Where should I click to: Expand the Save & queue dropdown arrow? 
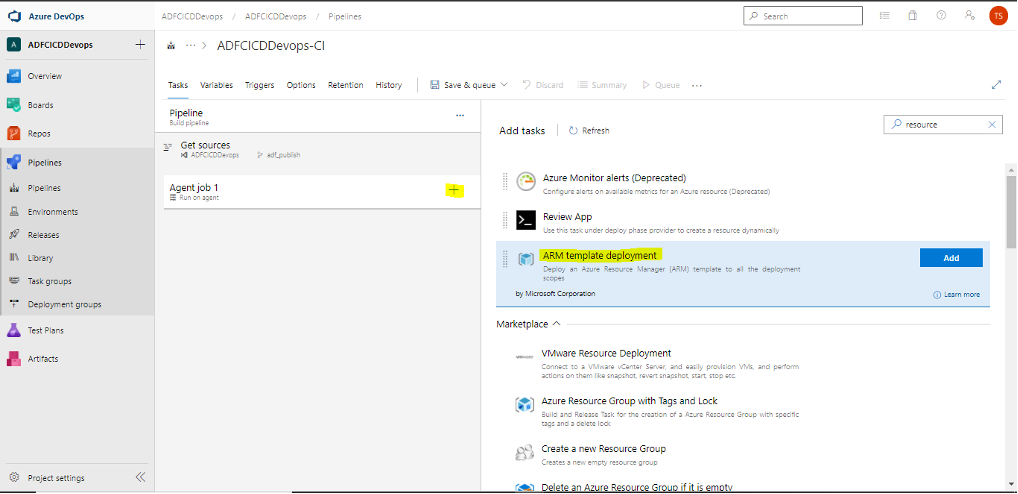point(504,85)
